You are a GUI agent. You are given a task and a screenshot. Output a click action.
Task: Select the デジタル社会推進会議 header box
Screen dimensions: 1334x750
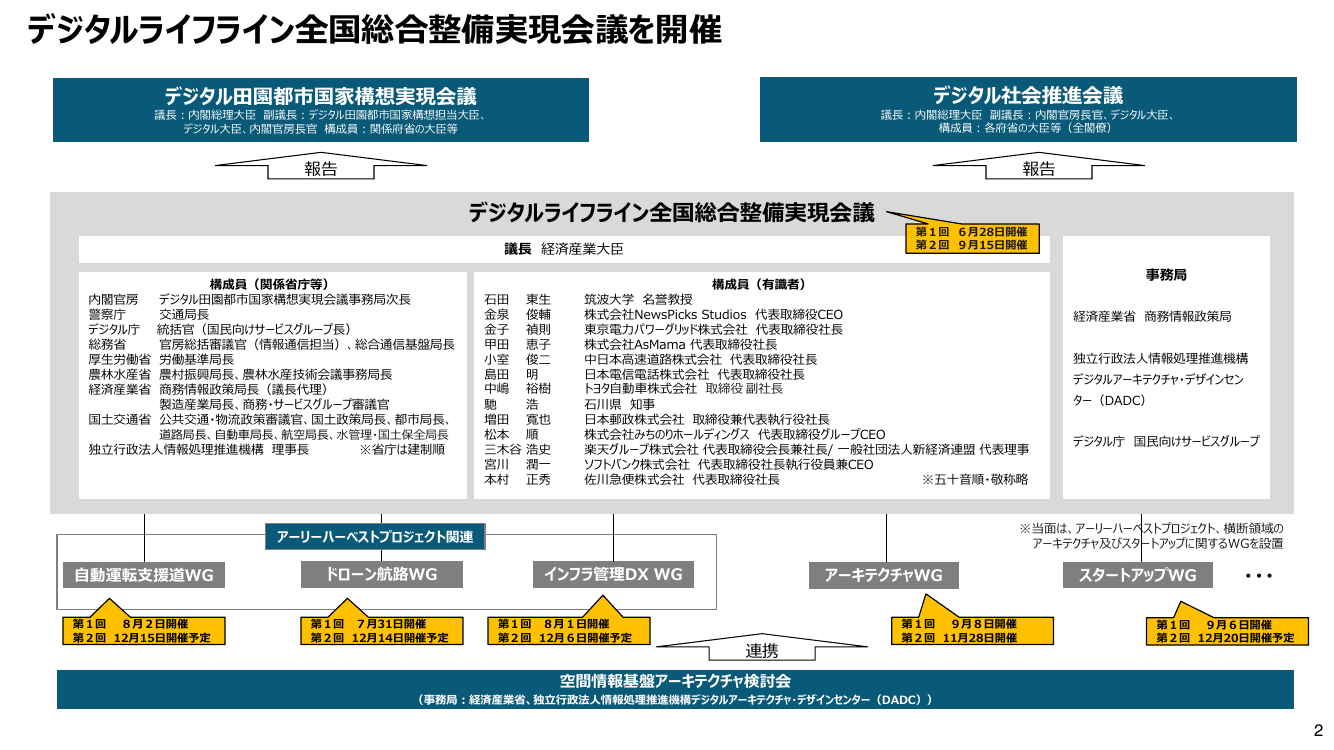(1028, 110)
